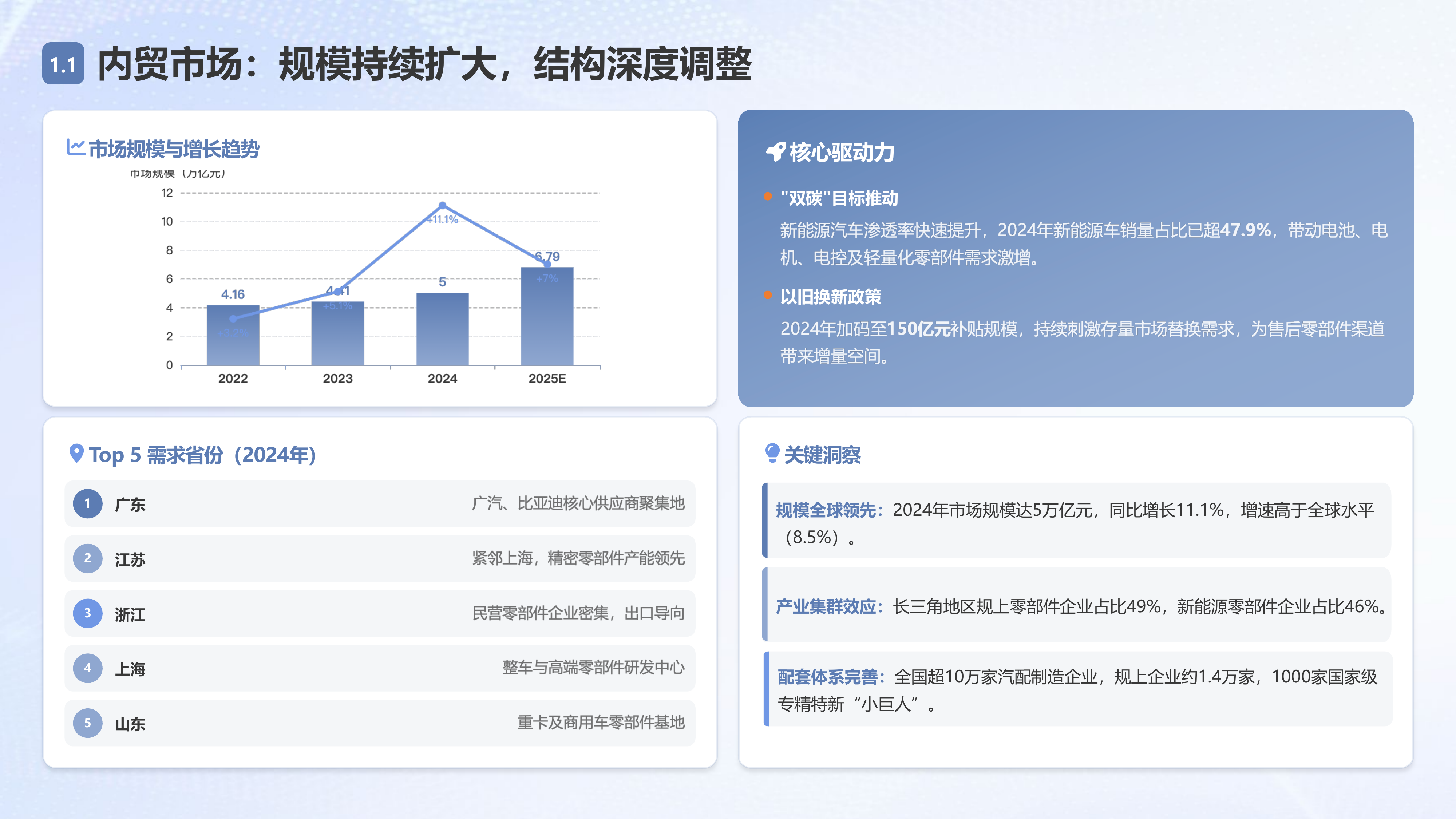Click the slide title 内贸市场：规模持续扩大
1456x819 pixels.
click(425, 64)
